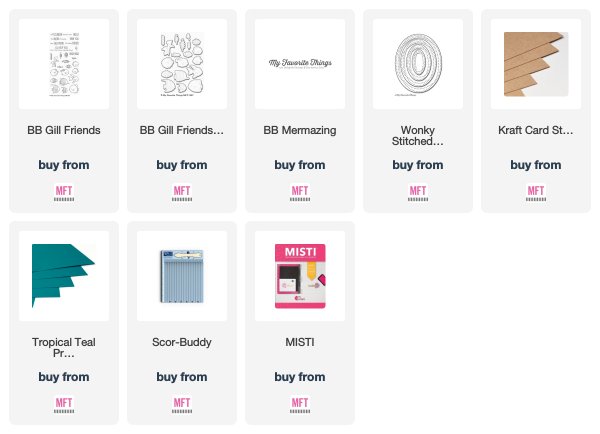Click the MFT logo under MISTI
The width and height of the screenshot is (600, 434).
click(x=300, y=405)
